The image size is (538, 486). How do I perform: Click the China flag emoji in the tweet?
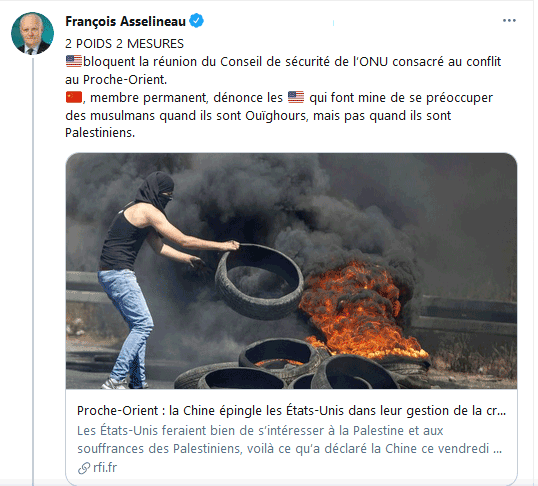74,97
